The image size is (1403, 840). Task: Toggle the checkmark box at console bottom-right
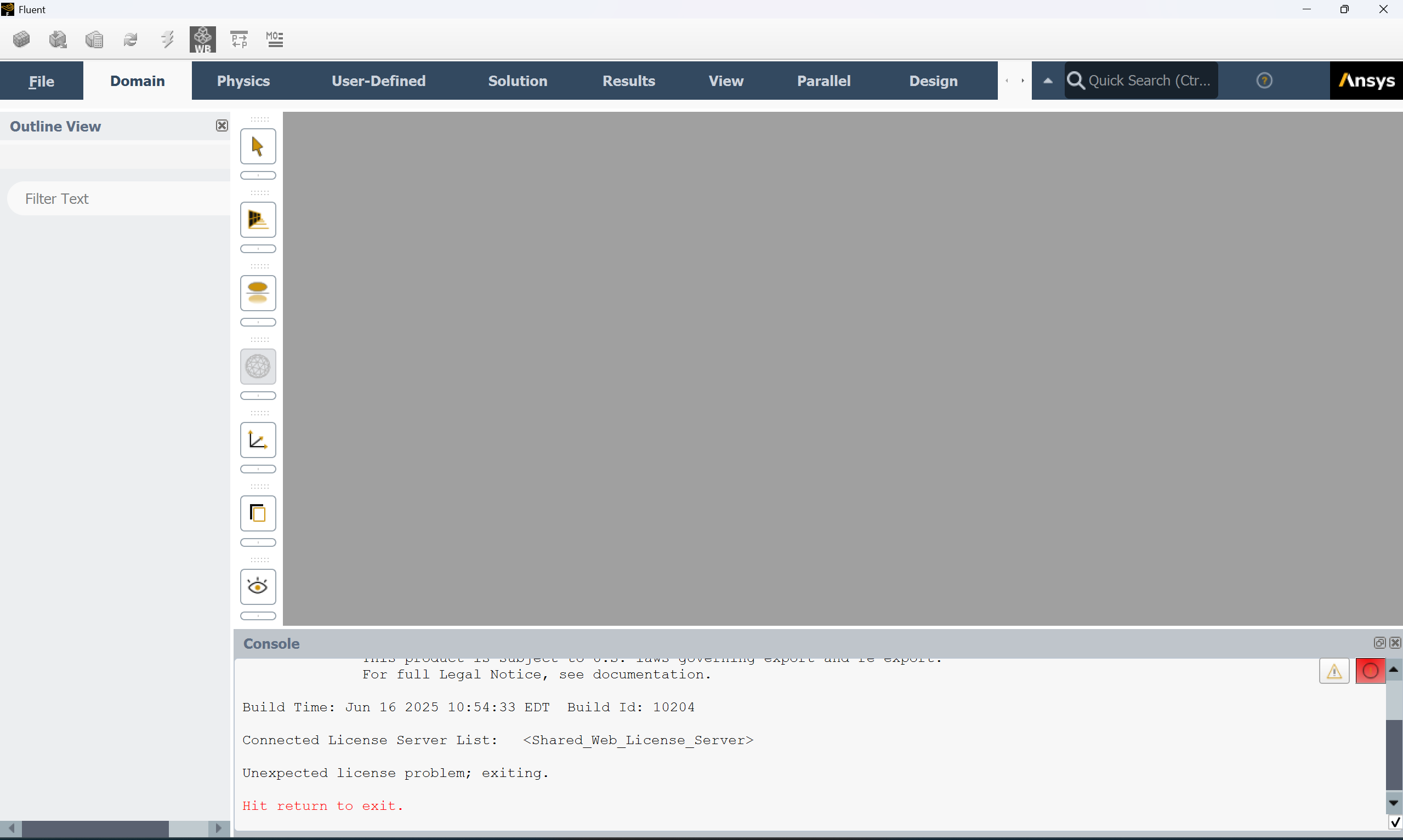tap(1395, 822)
